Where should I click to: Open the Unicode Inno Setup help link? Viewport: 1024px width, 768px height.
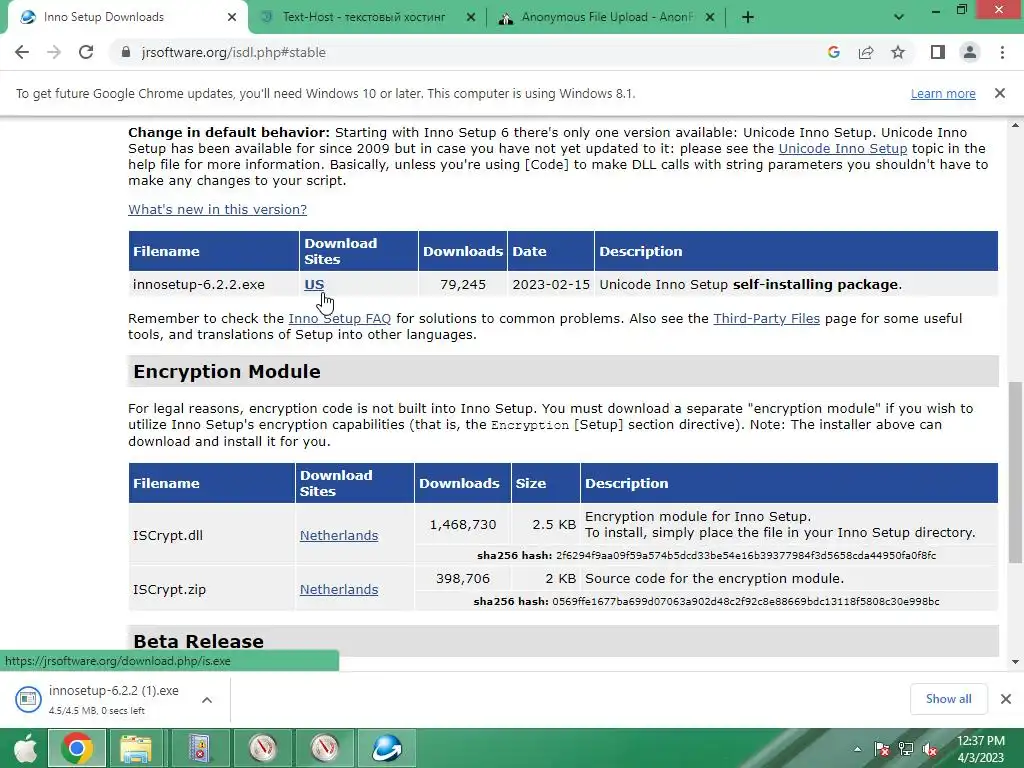click(x=842, y=149)
